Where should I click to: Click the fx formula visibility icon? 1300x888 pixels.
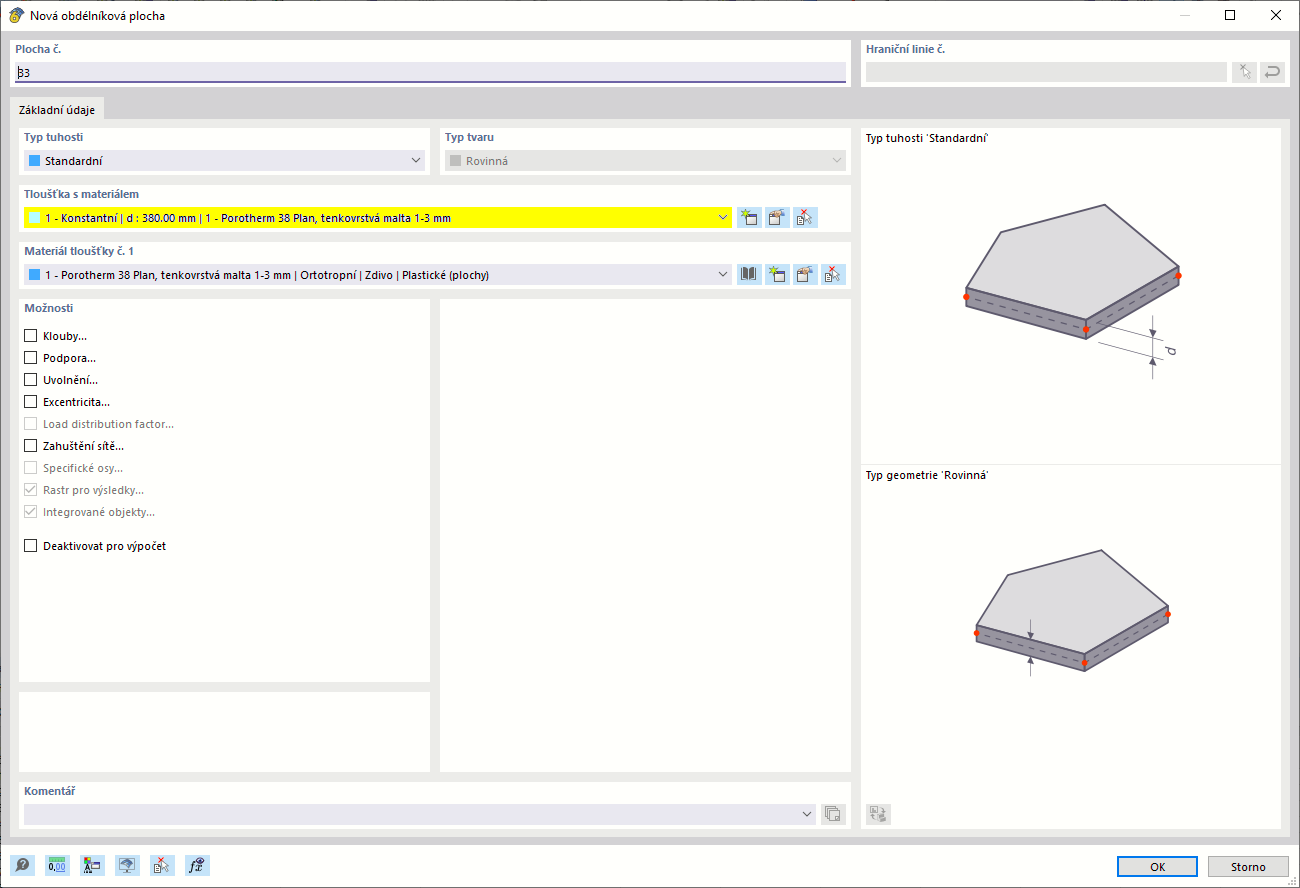197,866
